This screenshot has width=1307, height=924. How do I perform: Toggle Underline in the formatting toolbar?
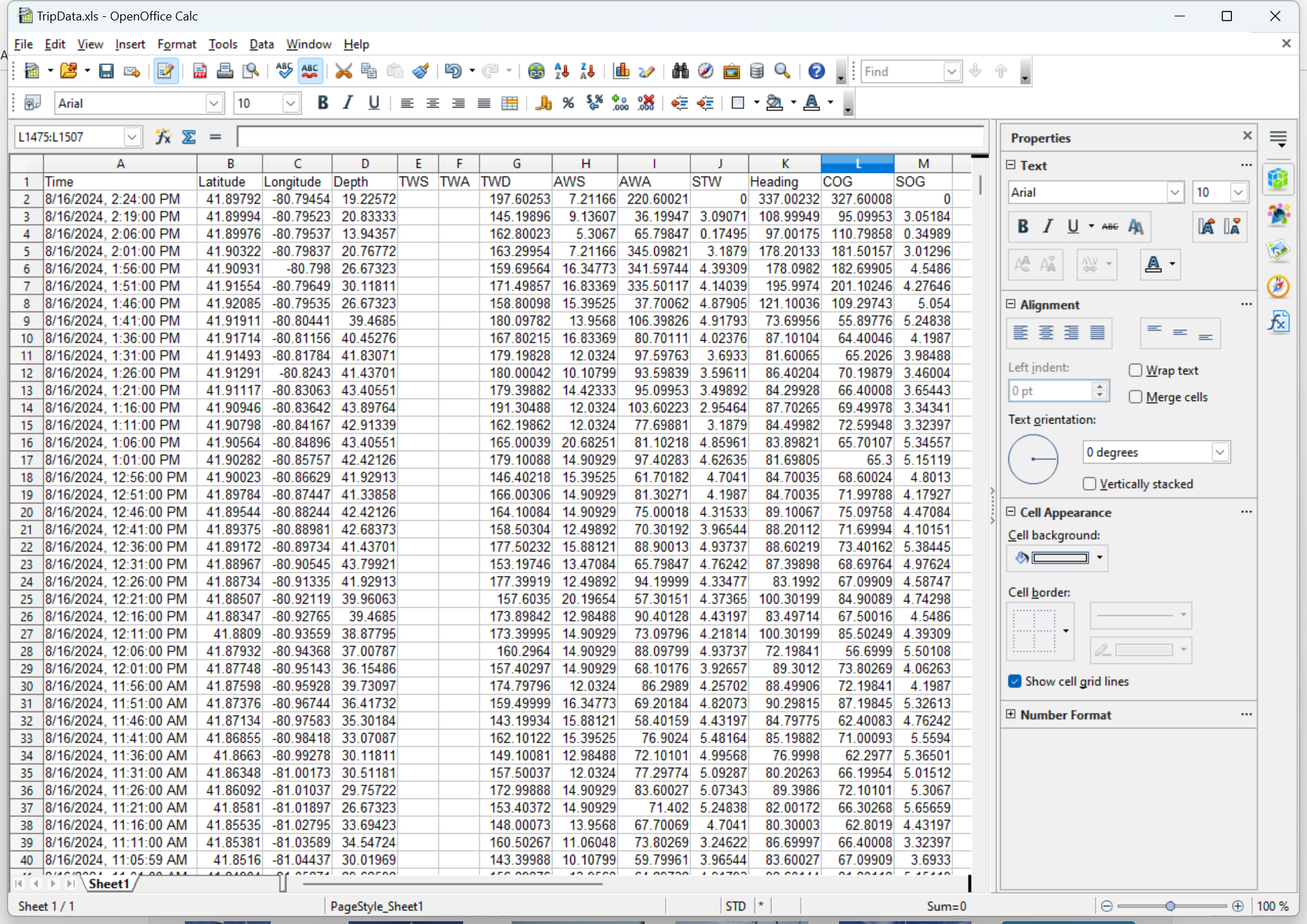374,103
